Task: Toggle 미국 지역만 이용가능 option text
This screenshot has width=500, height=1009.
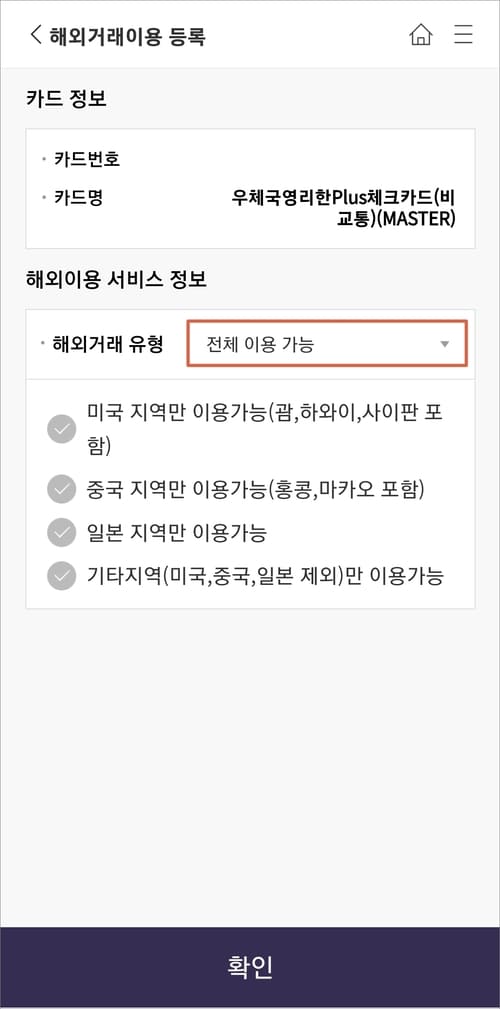Action: click(265, 429)
